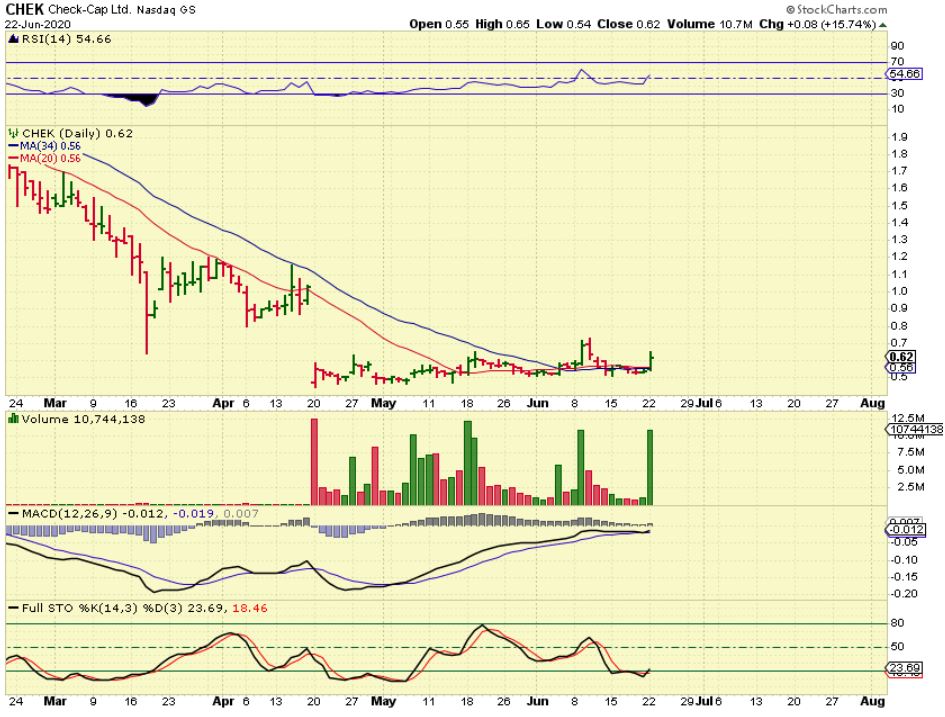Click the -0.20 MACD axis label
The image size is (945, 717).
point(904,593)
